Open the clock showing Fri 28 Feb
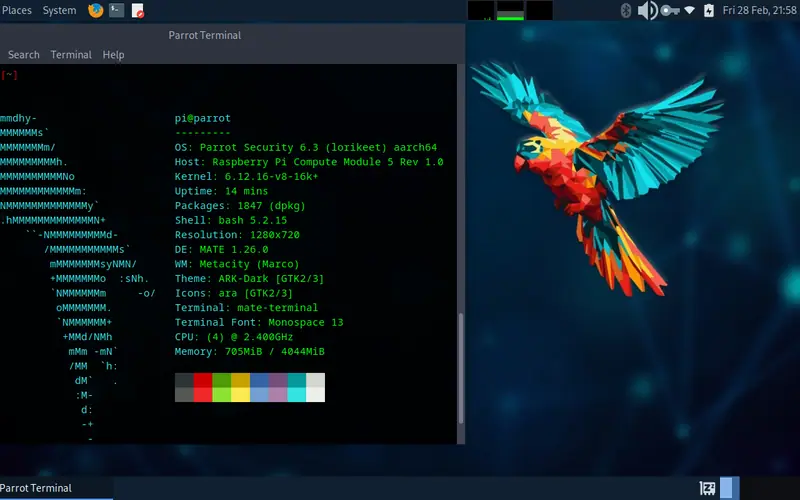This screenshot has width=800, height=500. pos(759,10)
